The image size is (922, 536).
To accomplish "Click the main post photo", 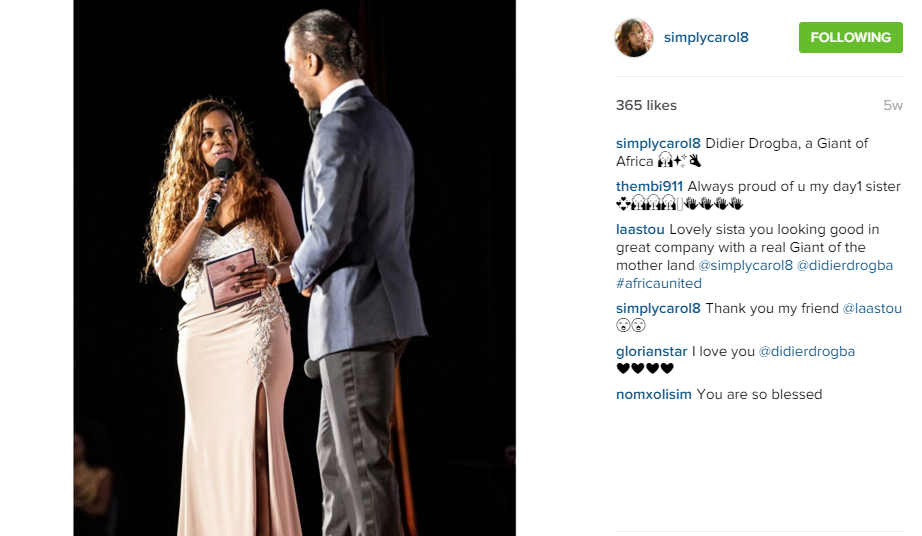I will pos(295,268).
